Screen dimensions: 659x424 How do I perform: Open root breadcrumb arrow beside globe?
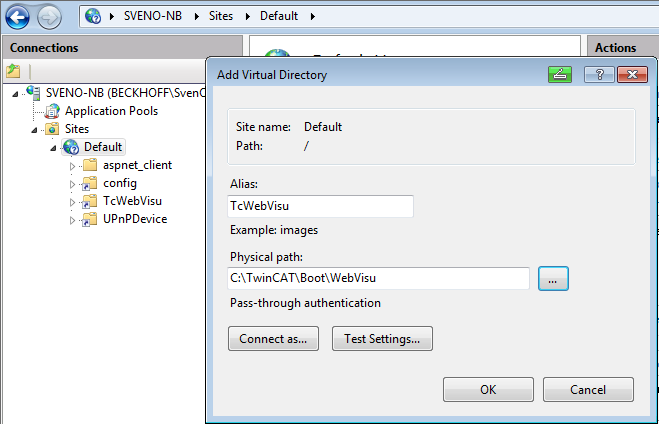112,16
